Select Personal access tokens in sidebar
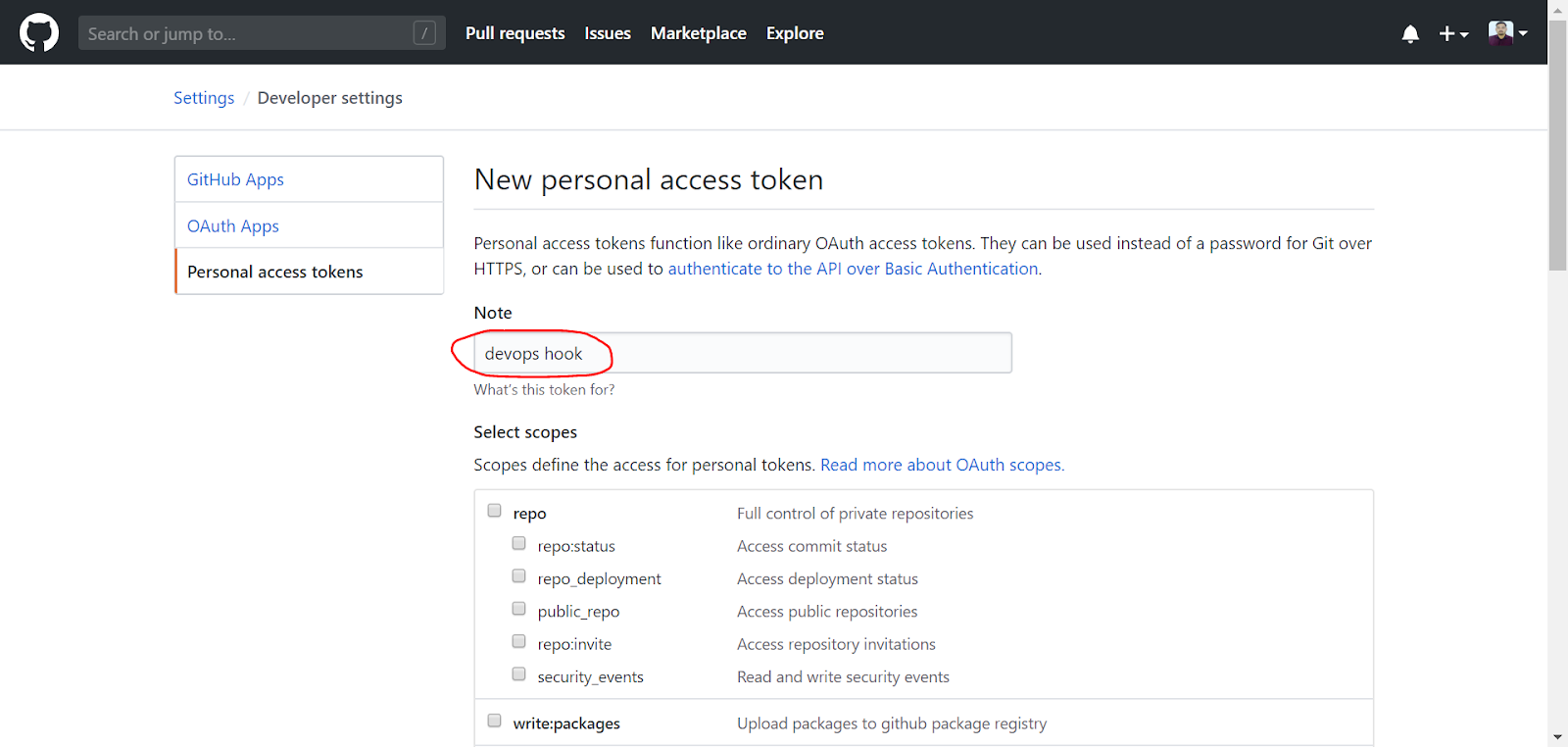The image size is (1568, 747). click(x=309, y=272)
